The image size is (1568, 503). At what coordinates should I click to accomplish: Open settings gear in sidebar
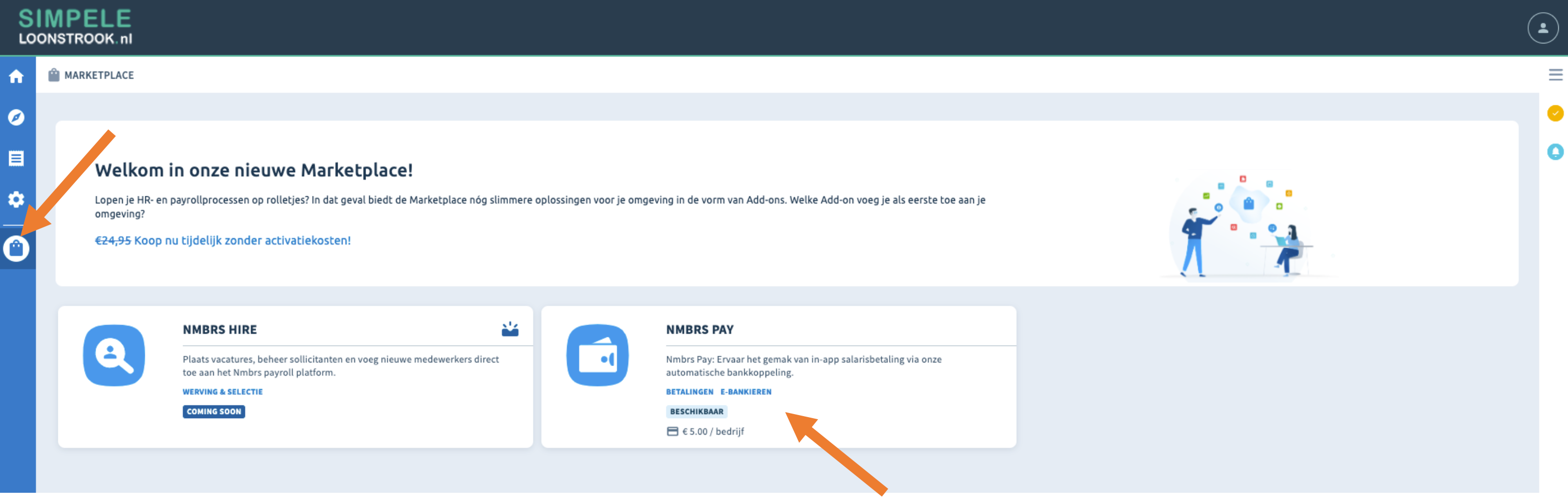pos(16,199)
